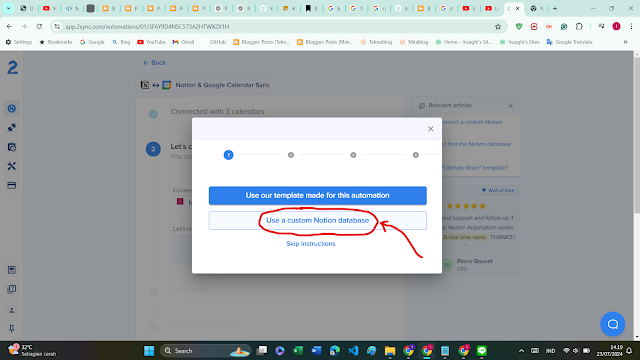Open the calendar icon in left sidebar

point(11,147)
